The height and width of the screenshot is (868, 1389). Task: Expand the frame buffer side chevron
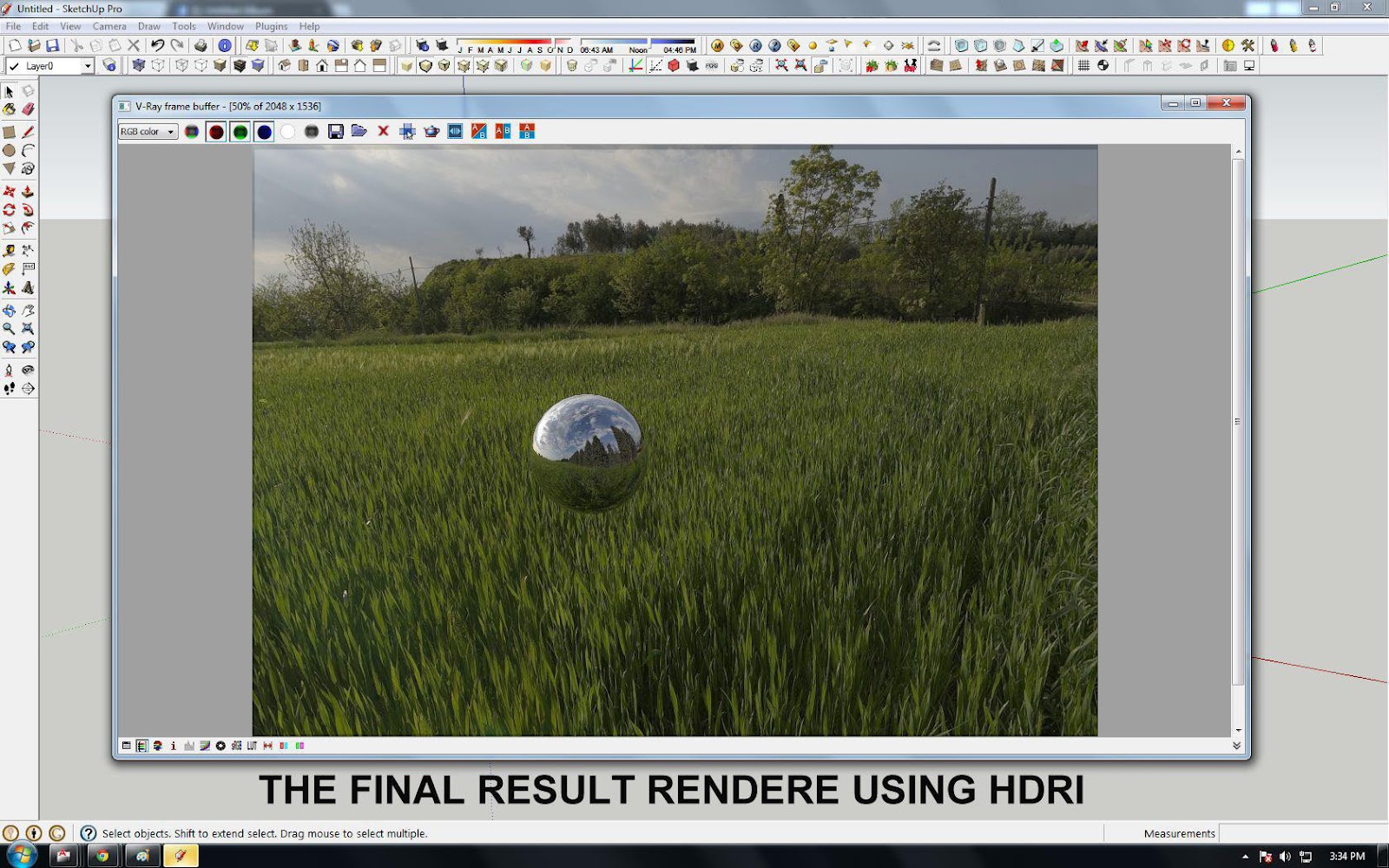(x=1237, y=745)
